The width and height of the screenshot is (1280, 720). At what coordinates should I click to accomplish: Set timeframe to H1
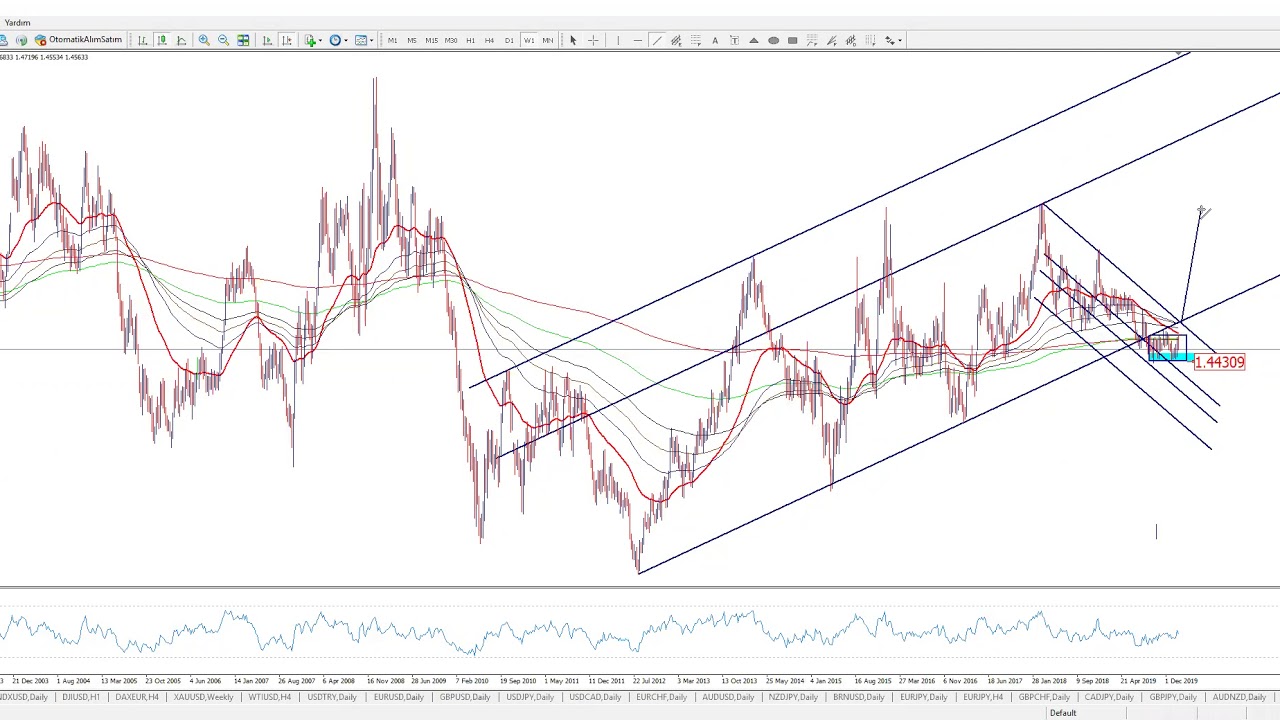470,40
